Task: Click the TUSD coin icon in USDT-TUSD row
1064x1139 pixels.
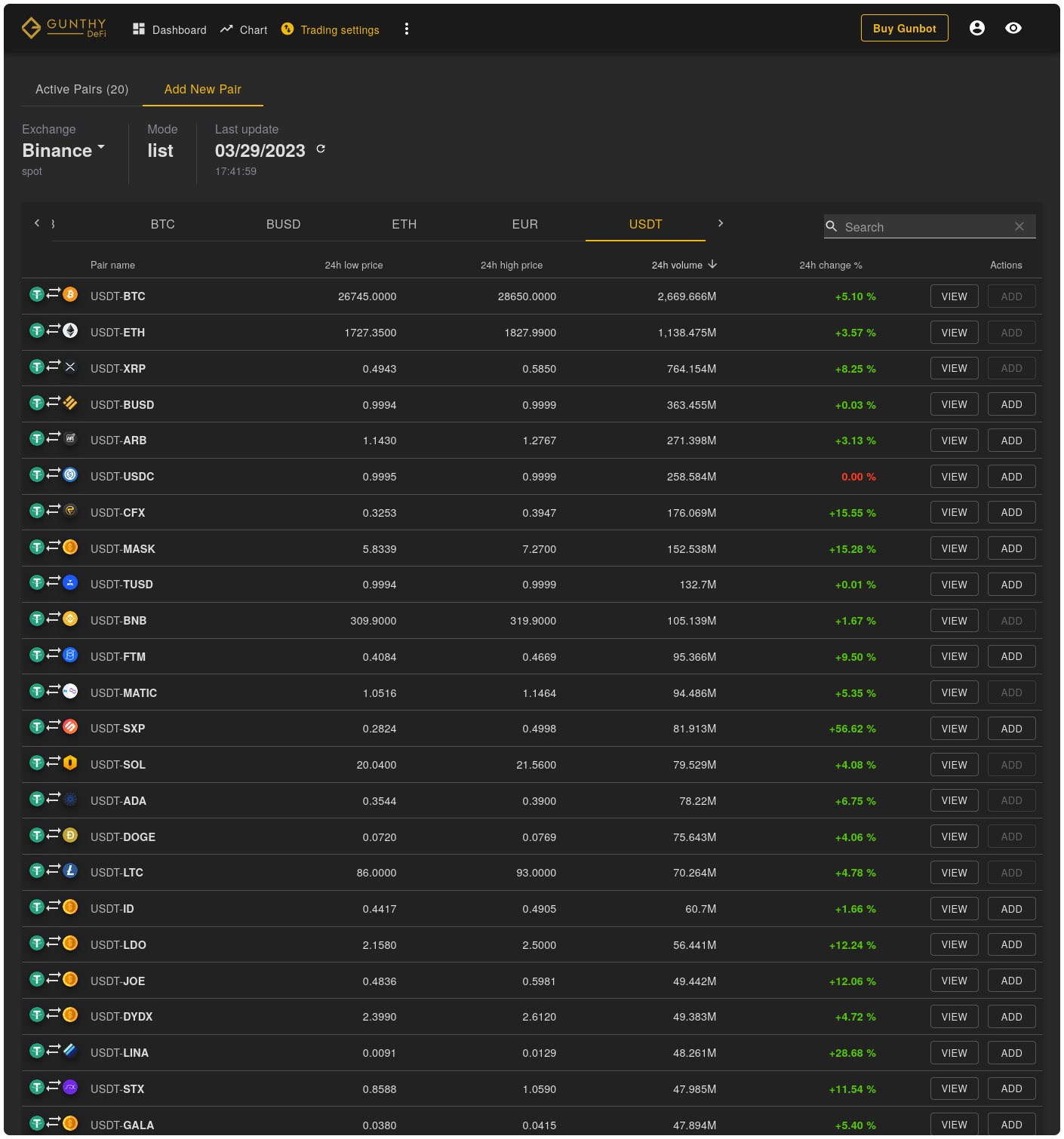Action: pyautogui.click(x=70, y=582)
